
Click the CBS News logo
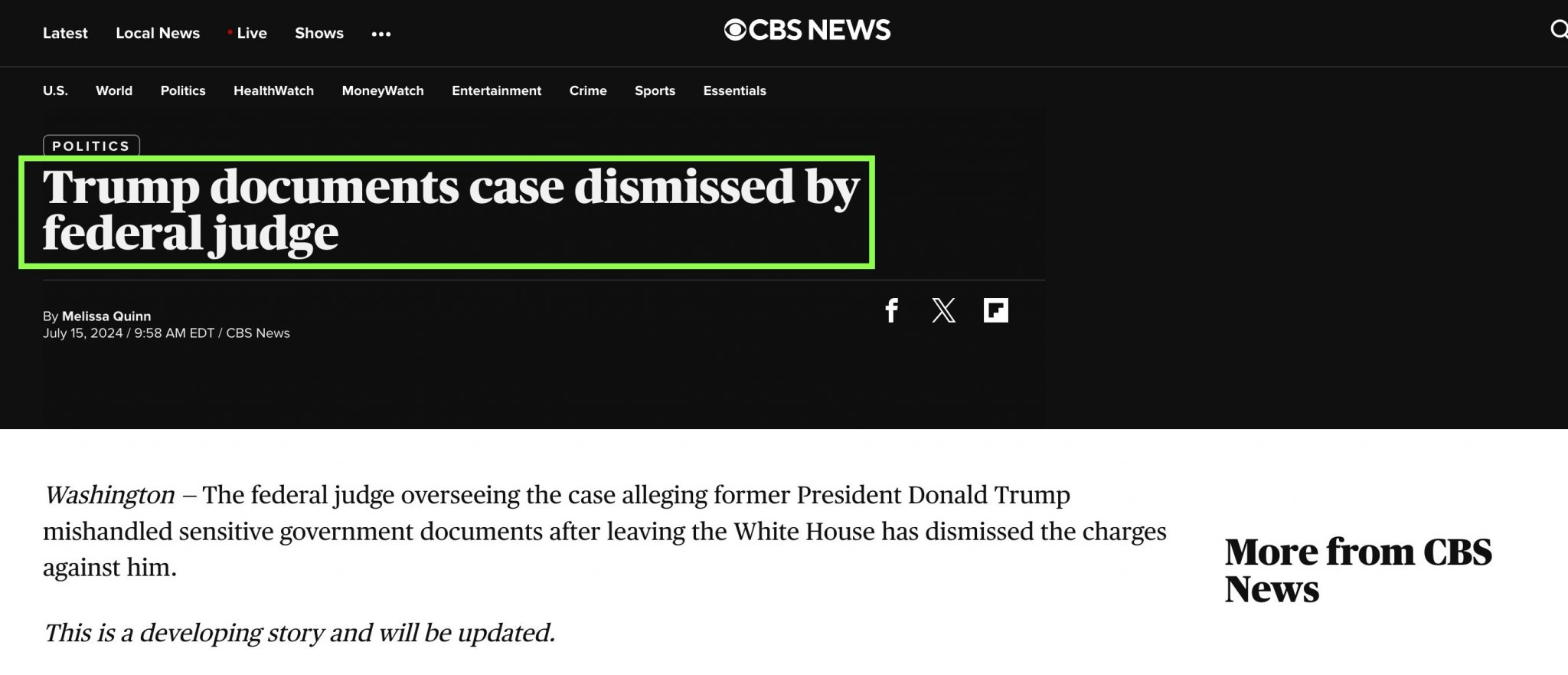(807, 30)
